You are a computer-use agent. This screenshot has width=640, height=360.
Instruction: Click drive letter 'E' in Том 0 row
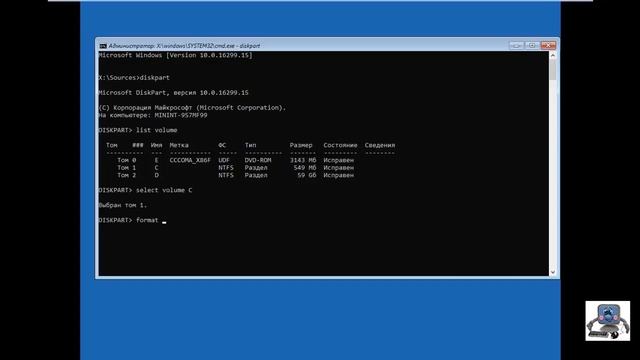(x=156, y=160)
